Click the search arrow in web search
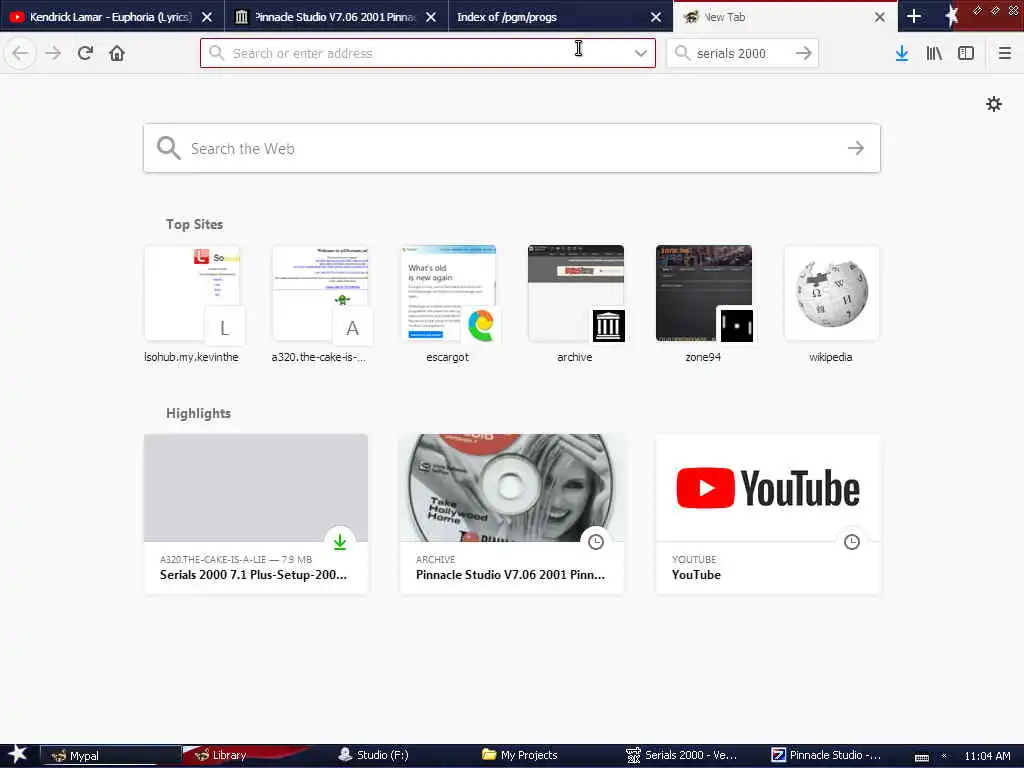1024x768 pixels. point(856,148)
